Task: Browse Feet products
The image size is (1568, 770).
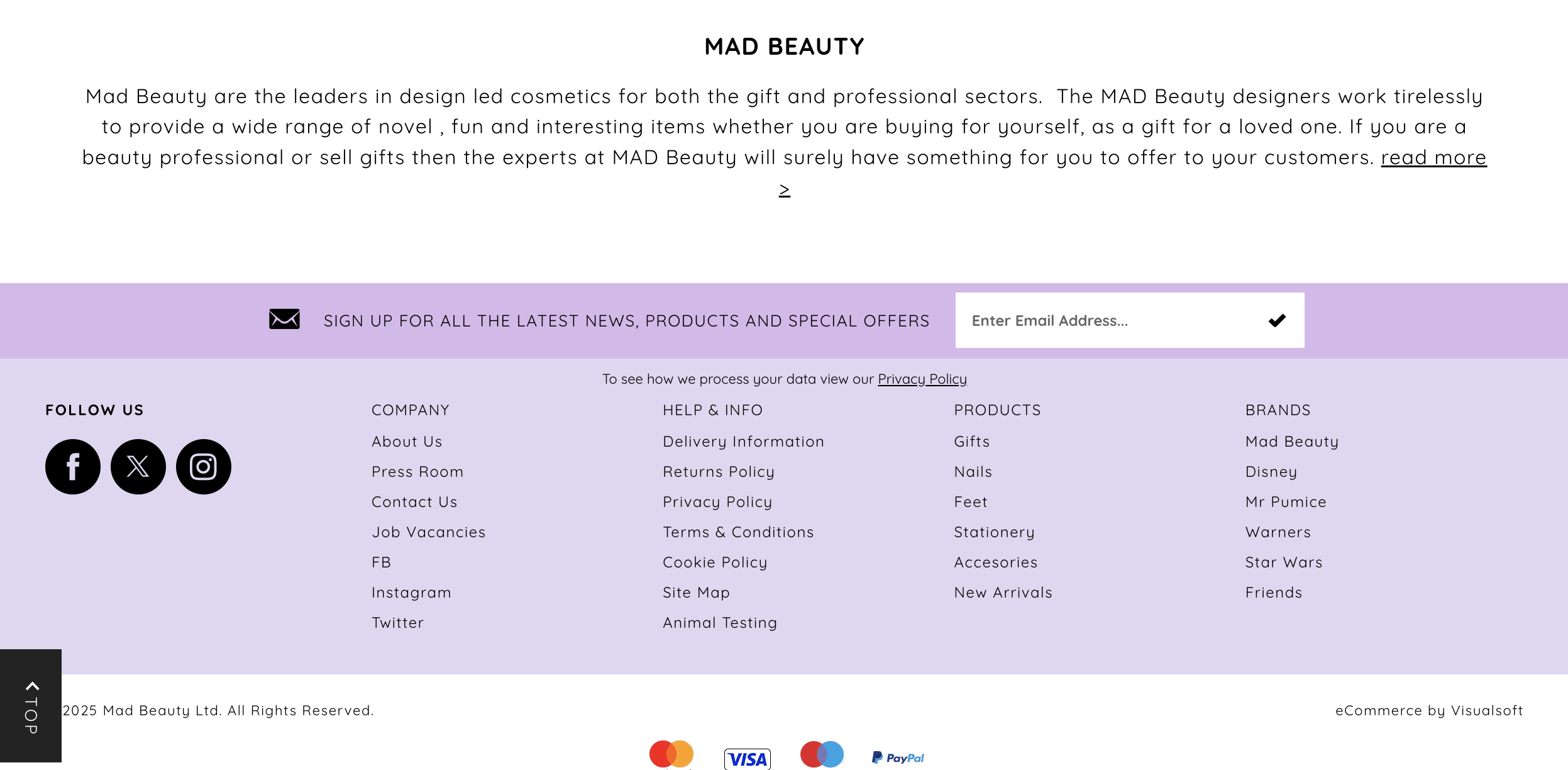Action: (971, 502)
